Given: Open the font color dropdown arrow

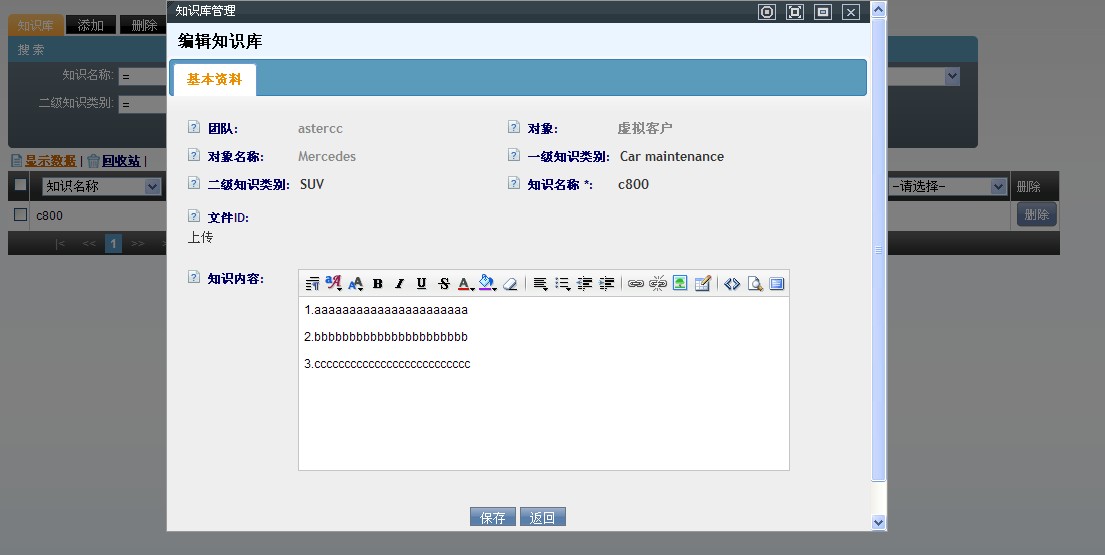Looking at the screenshot, I should pyautogui.click(x=472, y=287).
